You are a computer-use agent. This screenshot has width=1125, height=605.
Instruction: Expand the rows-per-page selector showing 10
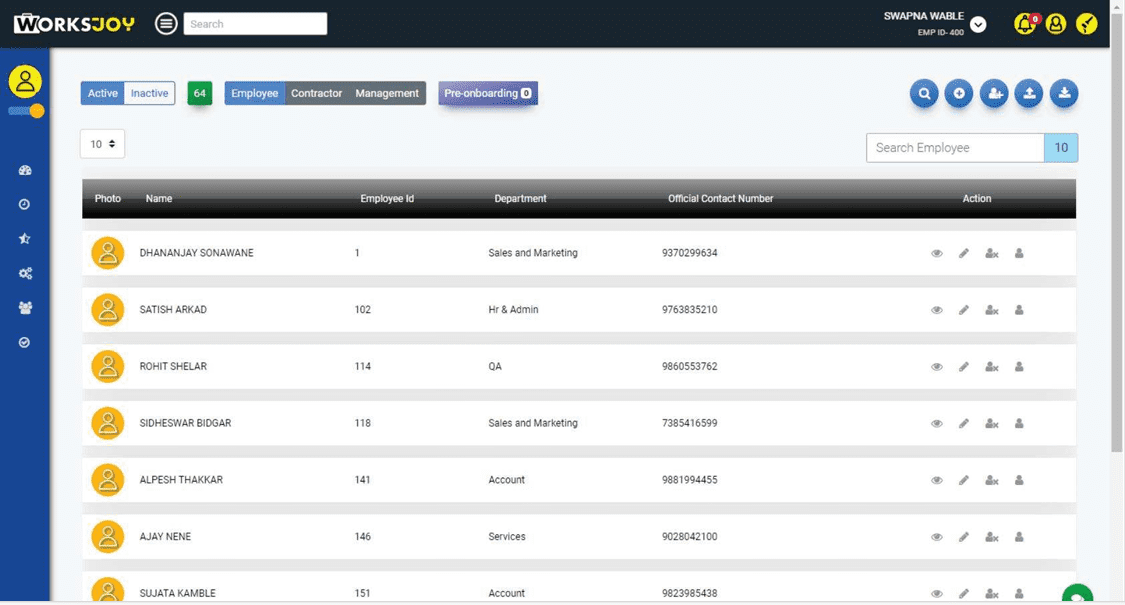point(102,143)
